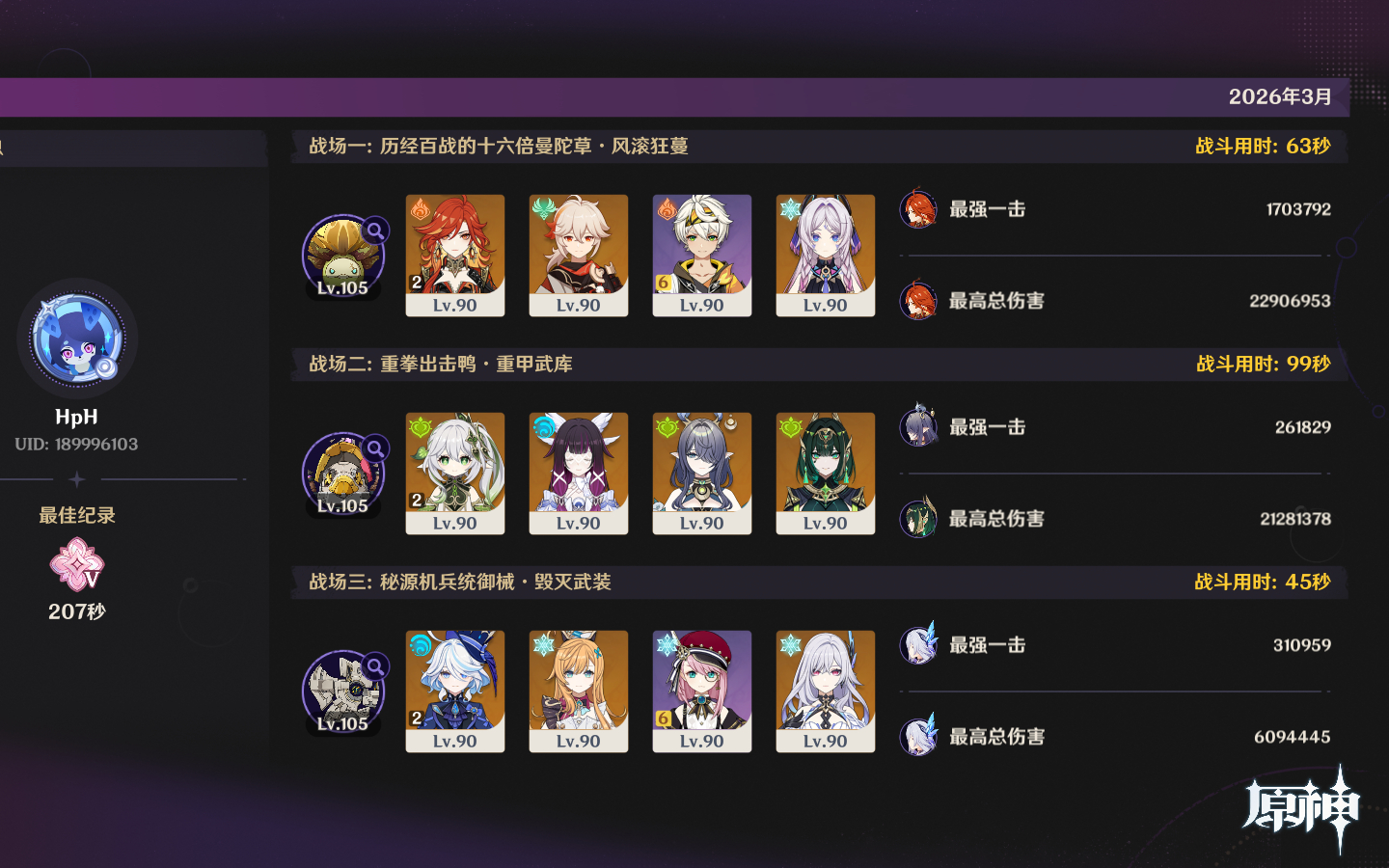This screenshot has height=868, width=1389.
Task: Click the pink best-record difficulty V badge
Action: pos(77,565)
